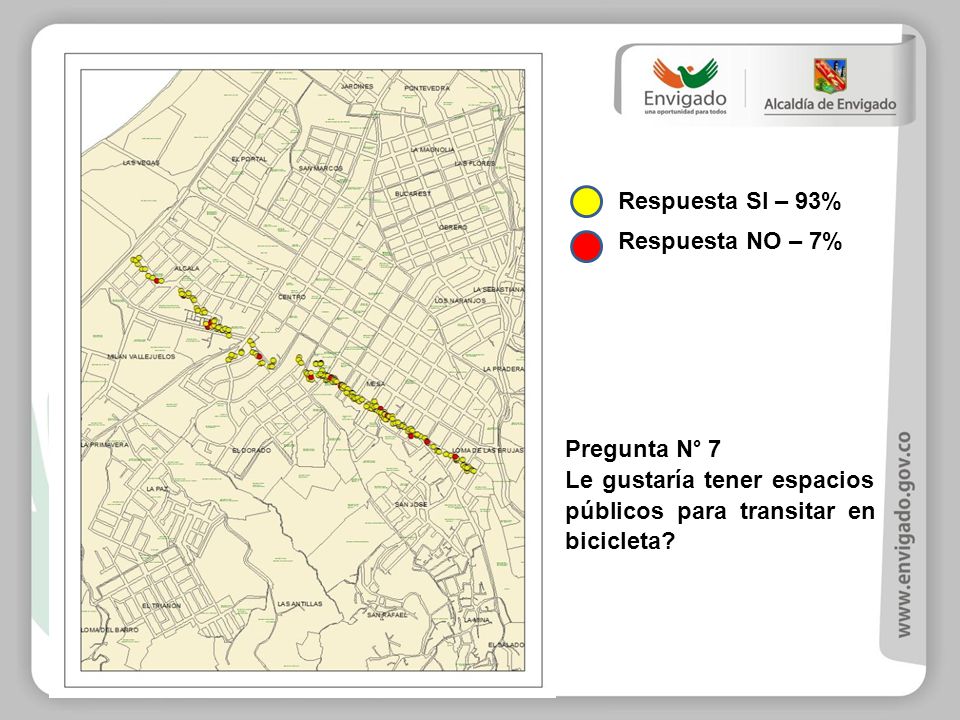Select the ALCALA map label
The height and width of the screenshot is (720, 960).
coord(187,268)
